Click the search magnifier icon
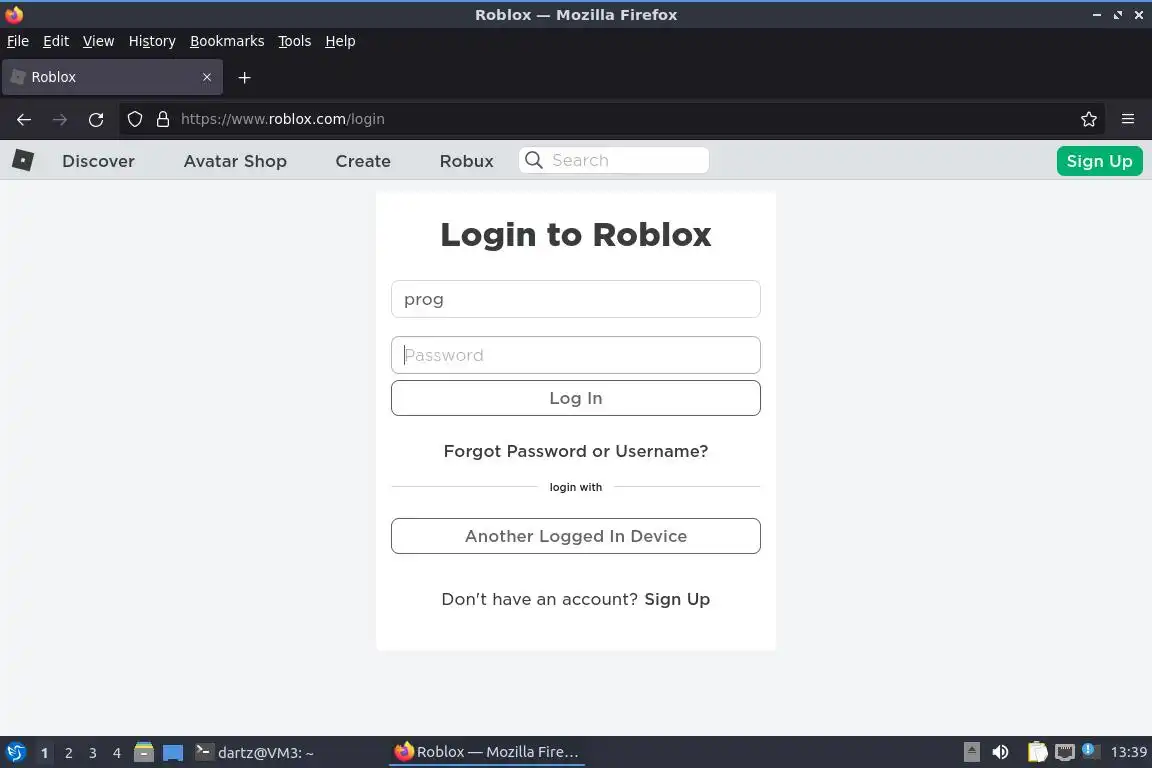The image size is (1152, 768). click(534, 160)
